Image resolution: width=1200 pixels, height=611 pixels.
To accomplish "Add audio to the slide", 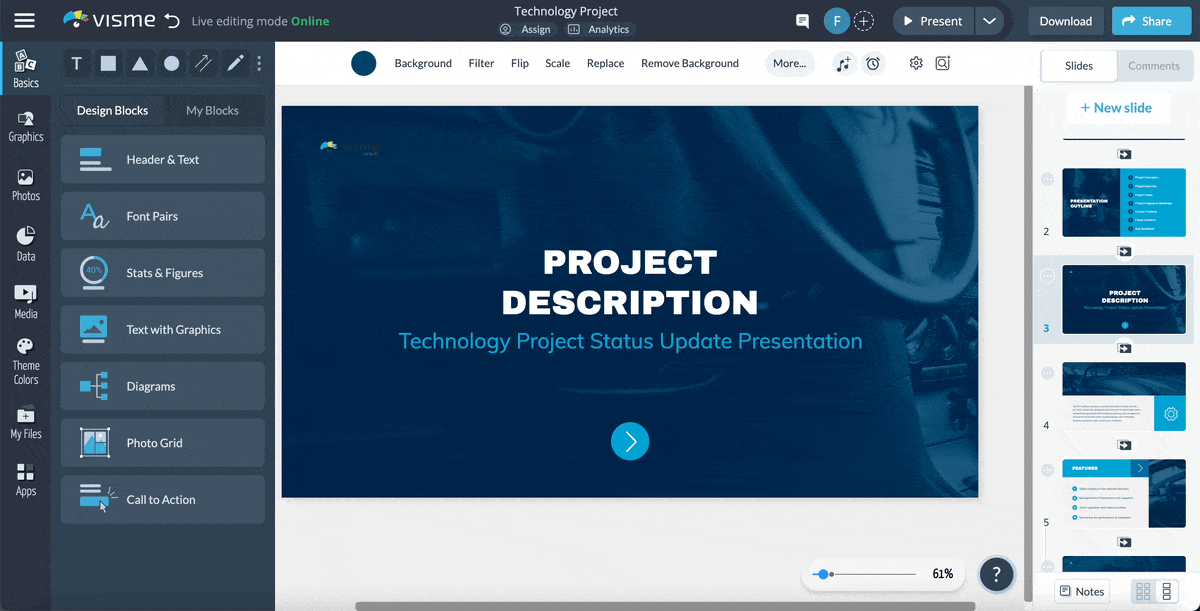I will (843, 63).
